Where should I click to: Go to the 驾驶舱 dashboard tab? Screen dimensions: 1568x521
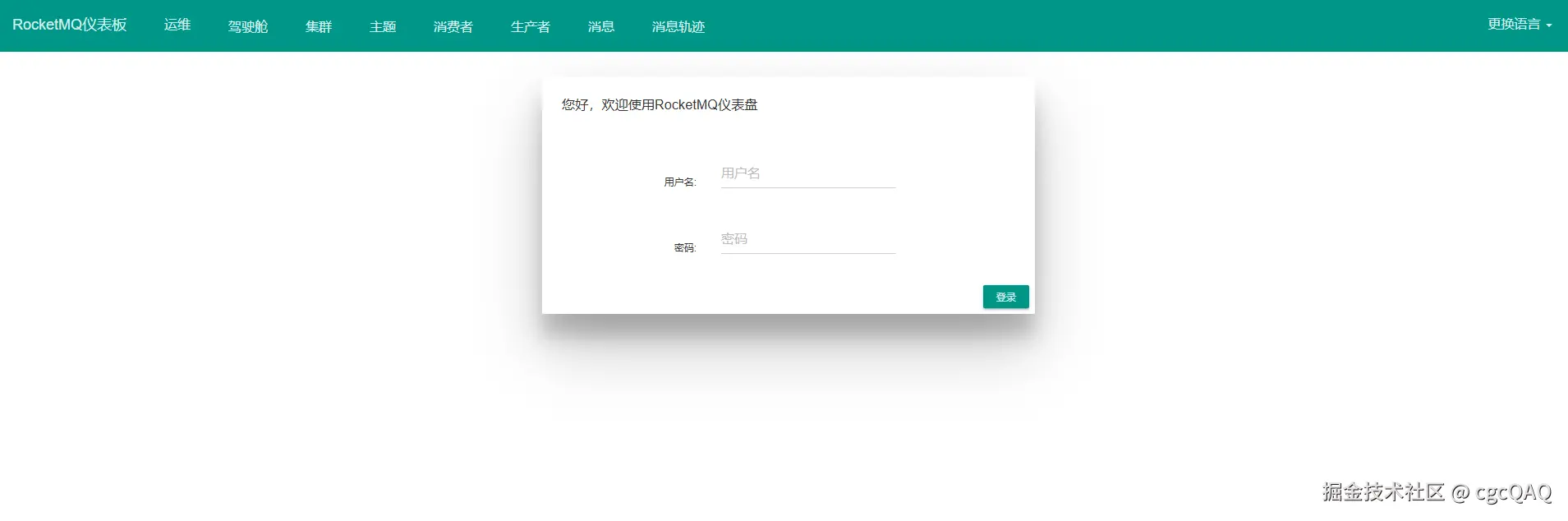(x=248, y=26)
